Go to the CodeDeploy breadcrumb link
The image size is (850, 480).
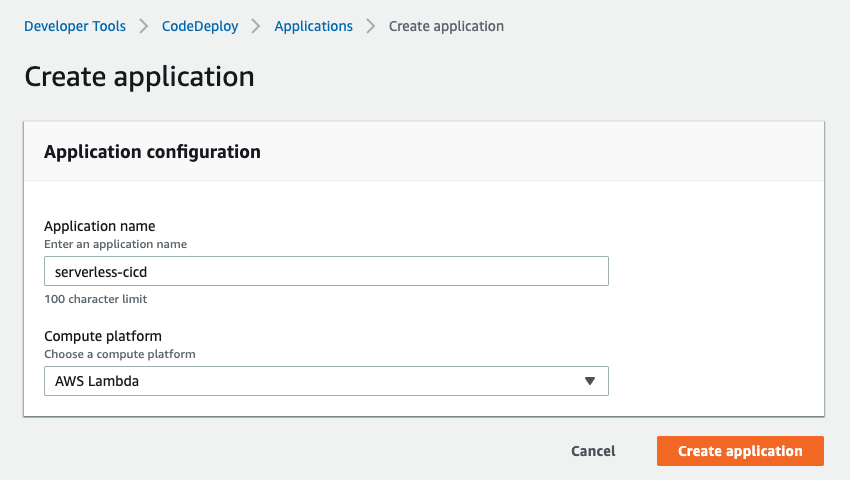click(x=200, y=26)
